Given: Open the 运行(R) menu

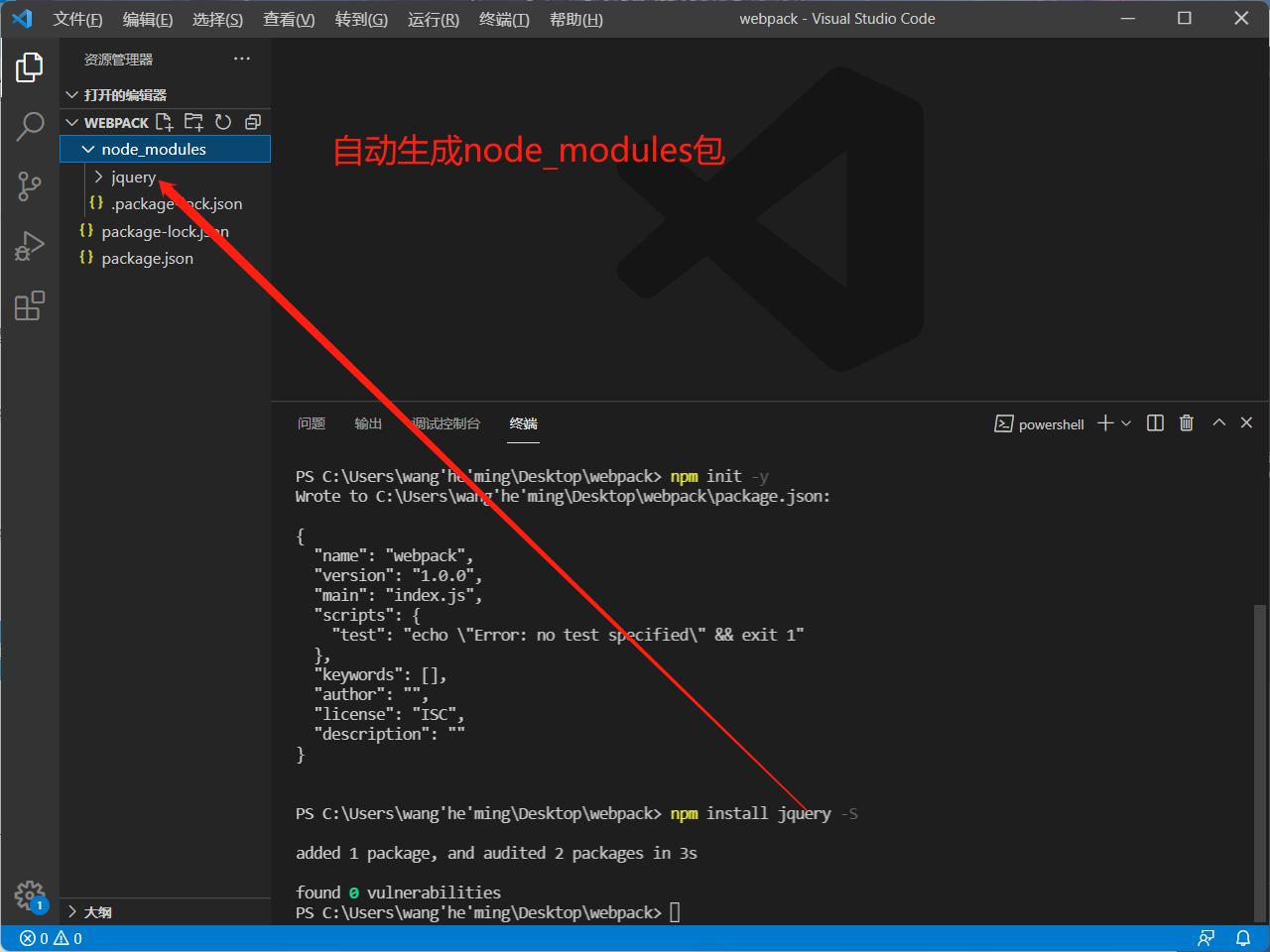Looking at the screenshot, I should pos(434,19).
